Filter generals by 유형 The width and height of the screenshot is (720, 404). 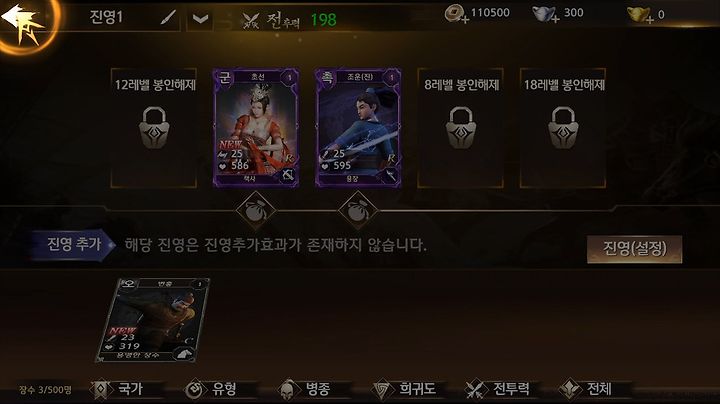point(219,389)
